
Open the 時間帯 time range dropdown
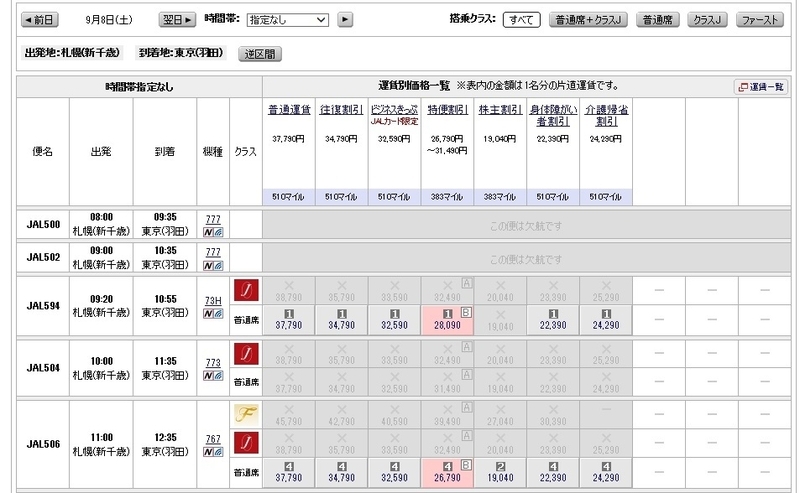click(288, 20)
